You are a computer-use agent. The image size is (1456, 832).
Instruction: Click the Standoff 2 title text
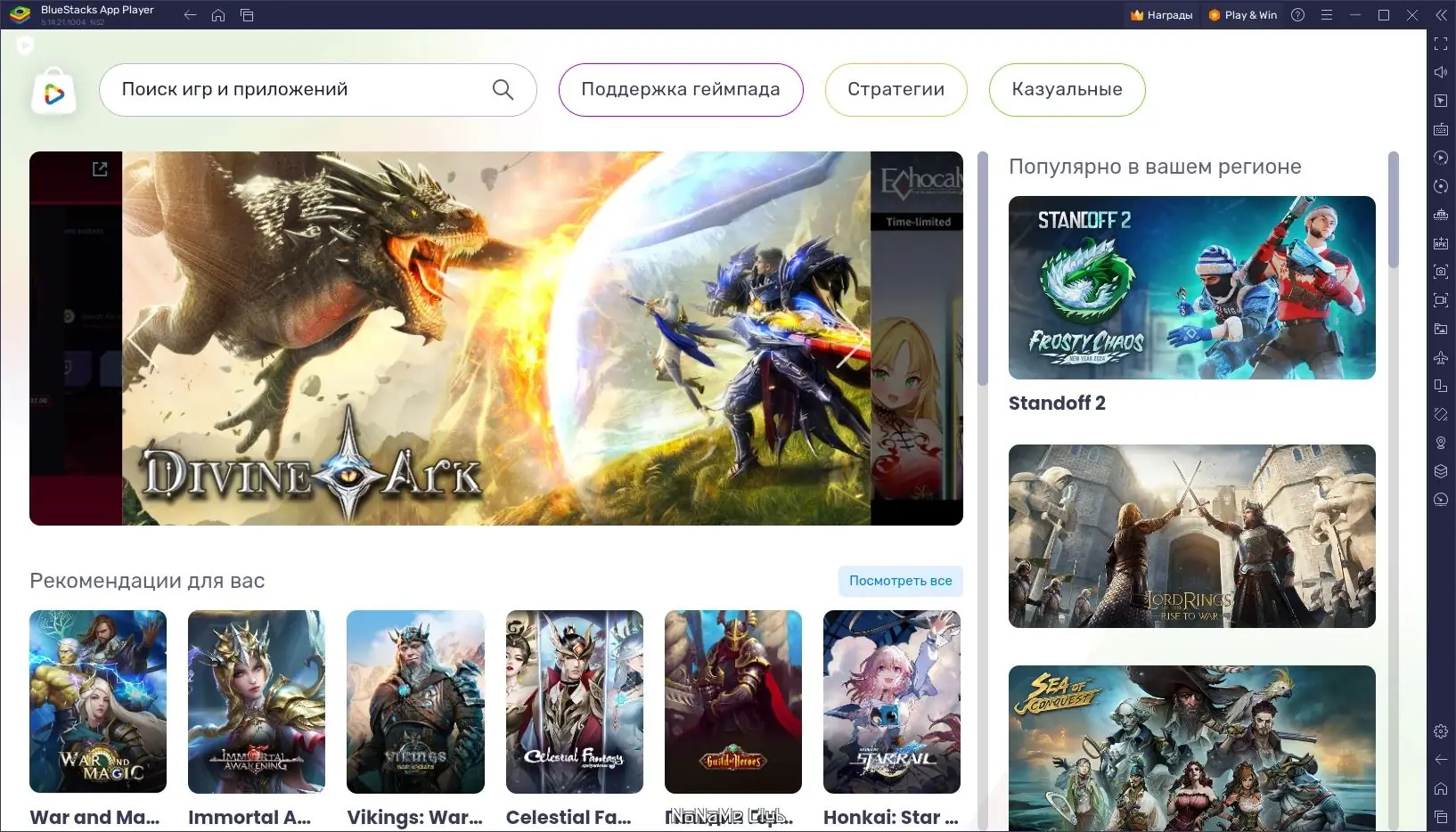point(1057,404)
